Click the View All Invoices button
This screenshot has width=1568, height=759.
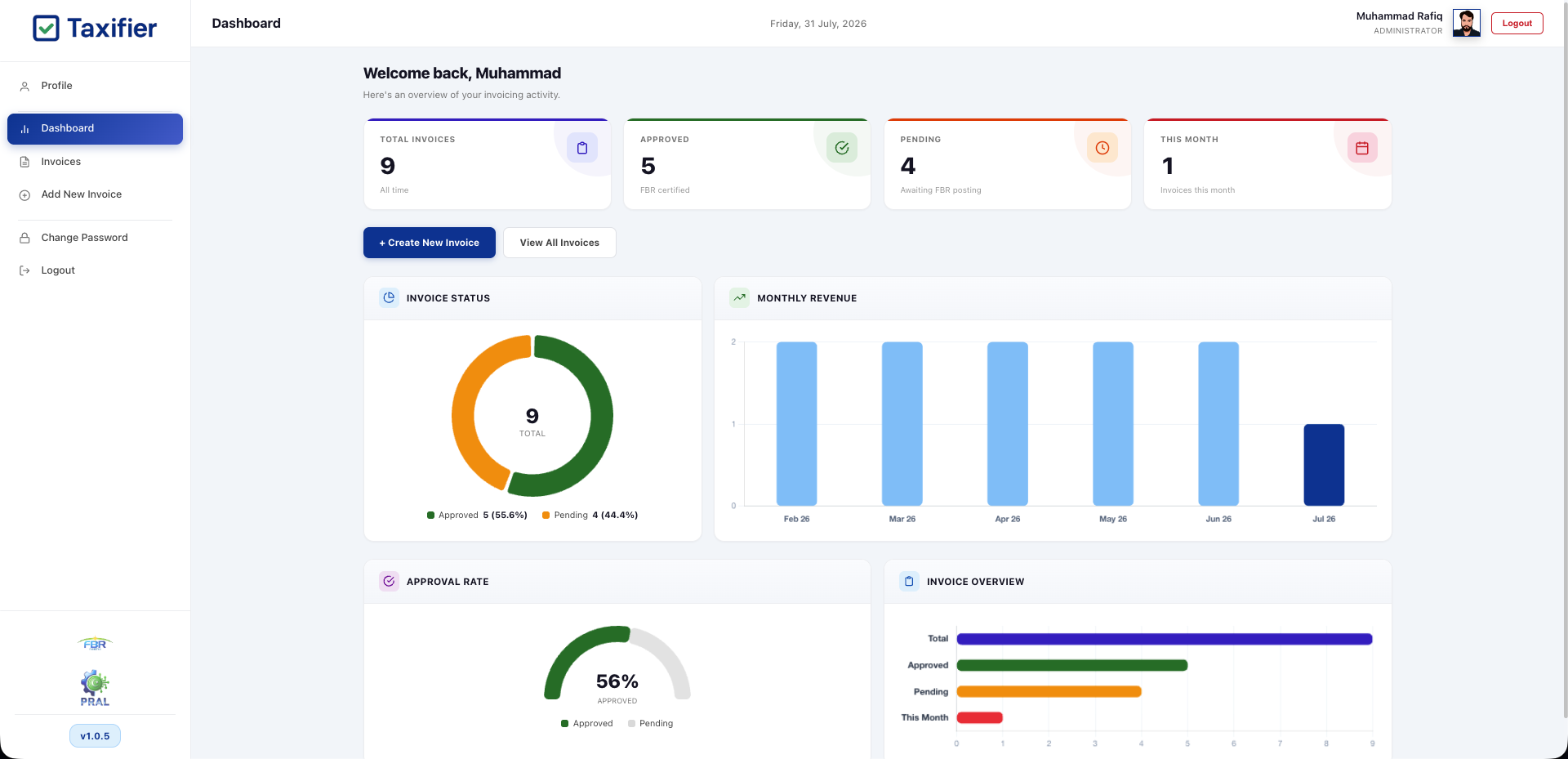[559, 243]
